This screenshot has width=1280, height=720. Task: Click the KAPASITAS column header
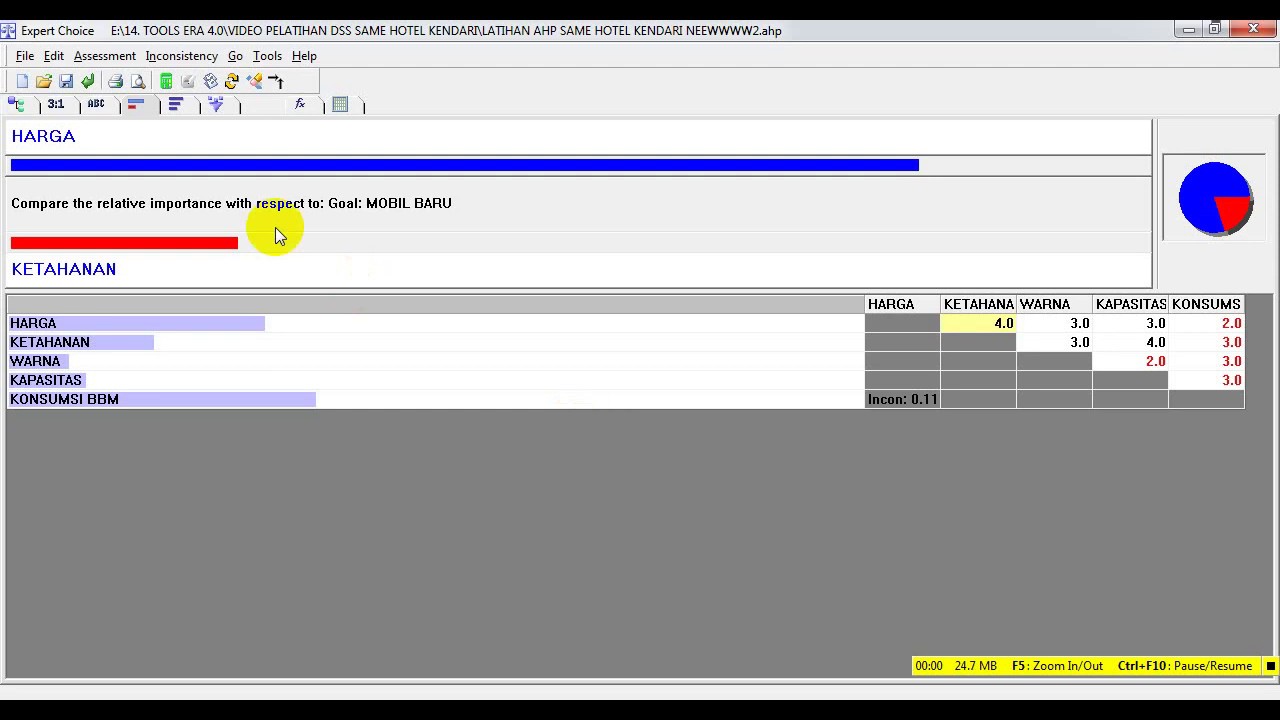tap(1130, 304)
